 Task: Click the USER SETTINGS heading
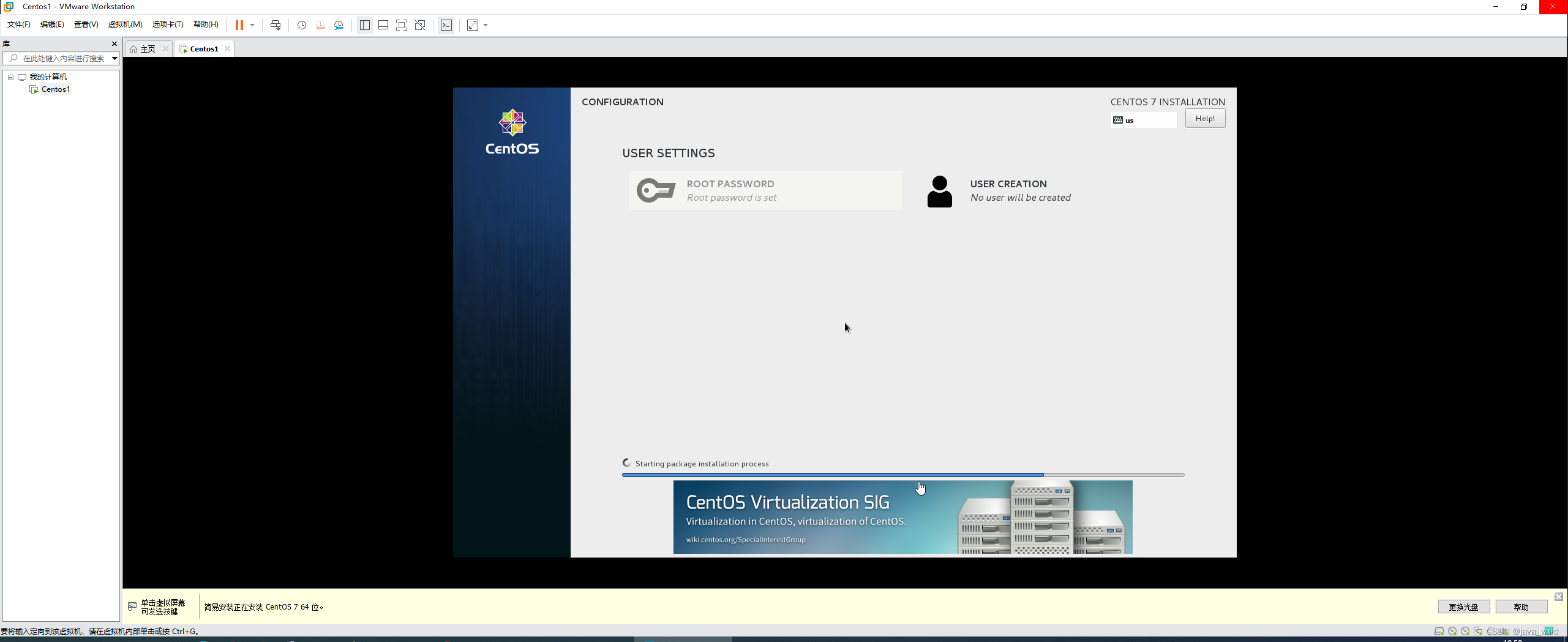click(669, 153)
